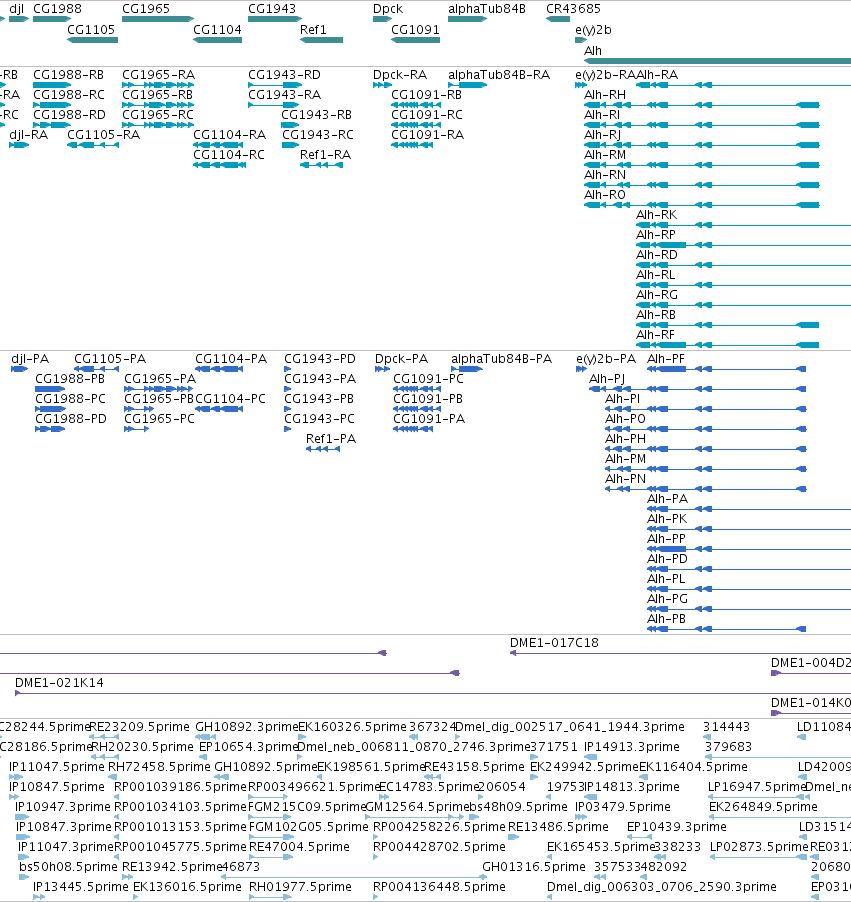Select protein label Alh-PP
Screen dimensions: 851x902
pyautogui.click(x=666, y=539)
